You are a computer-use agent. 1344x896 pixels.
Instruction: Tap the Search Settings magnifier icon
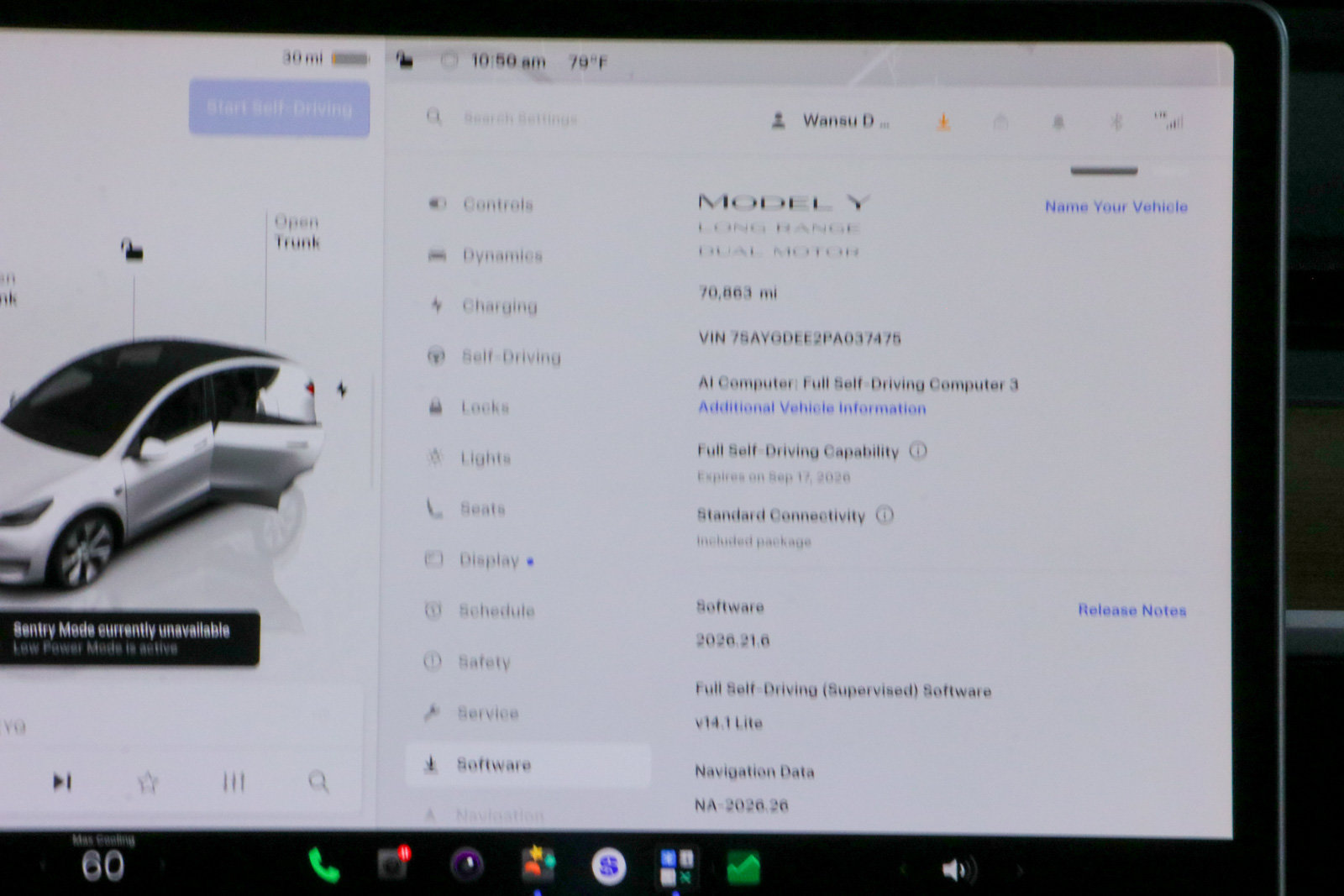pyautogui.click(x=433, y=117)
